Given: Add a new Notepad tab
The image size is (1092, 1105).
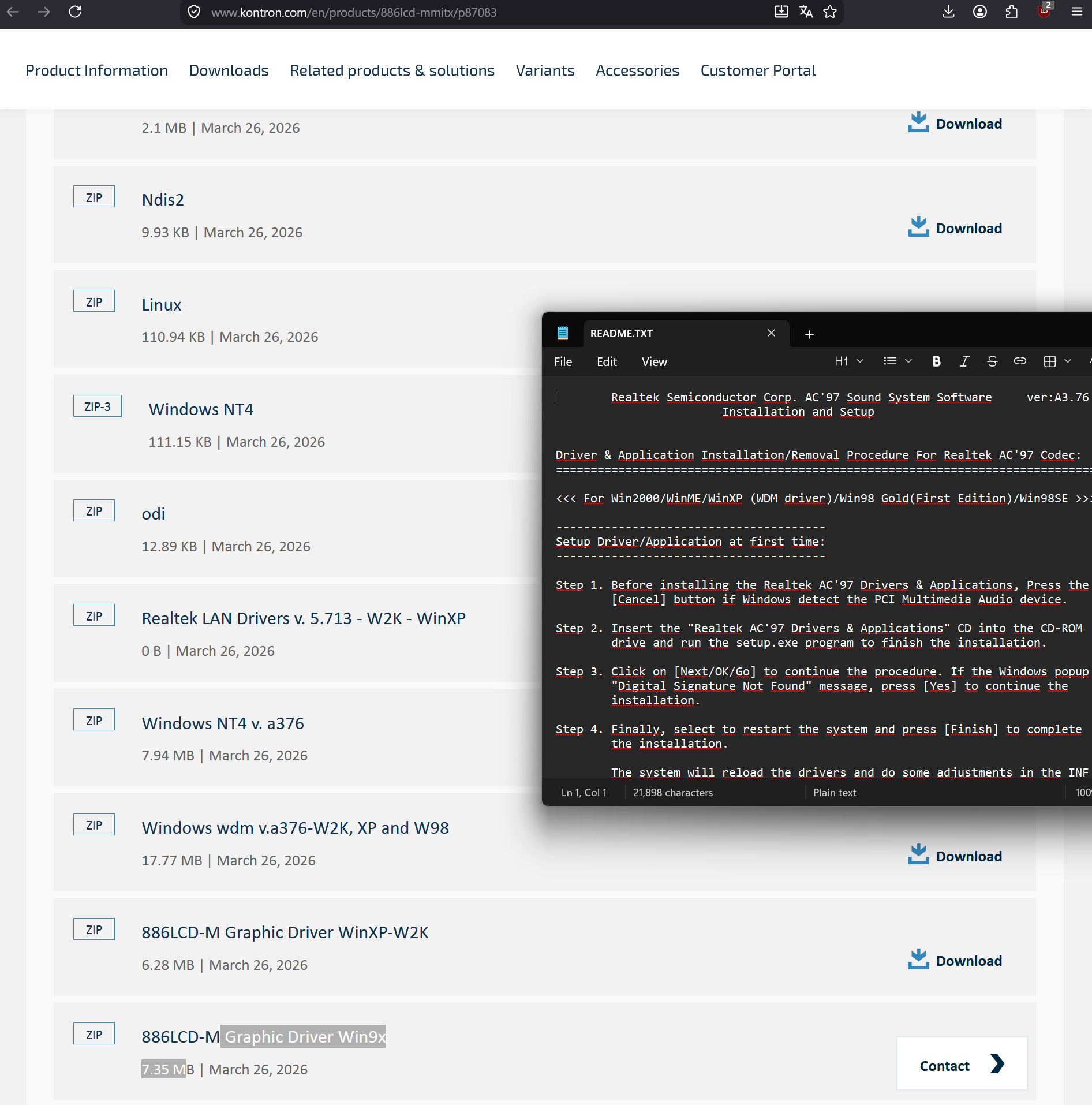Looking at the screenshot, I should coord(809,334).
